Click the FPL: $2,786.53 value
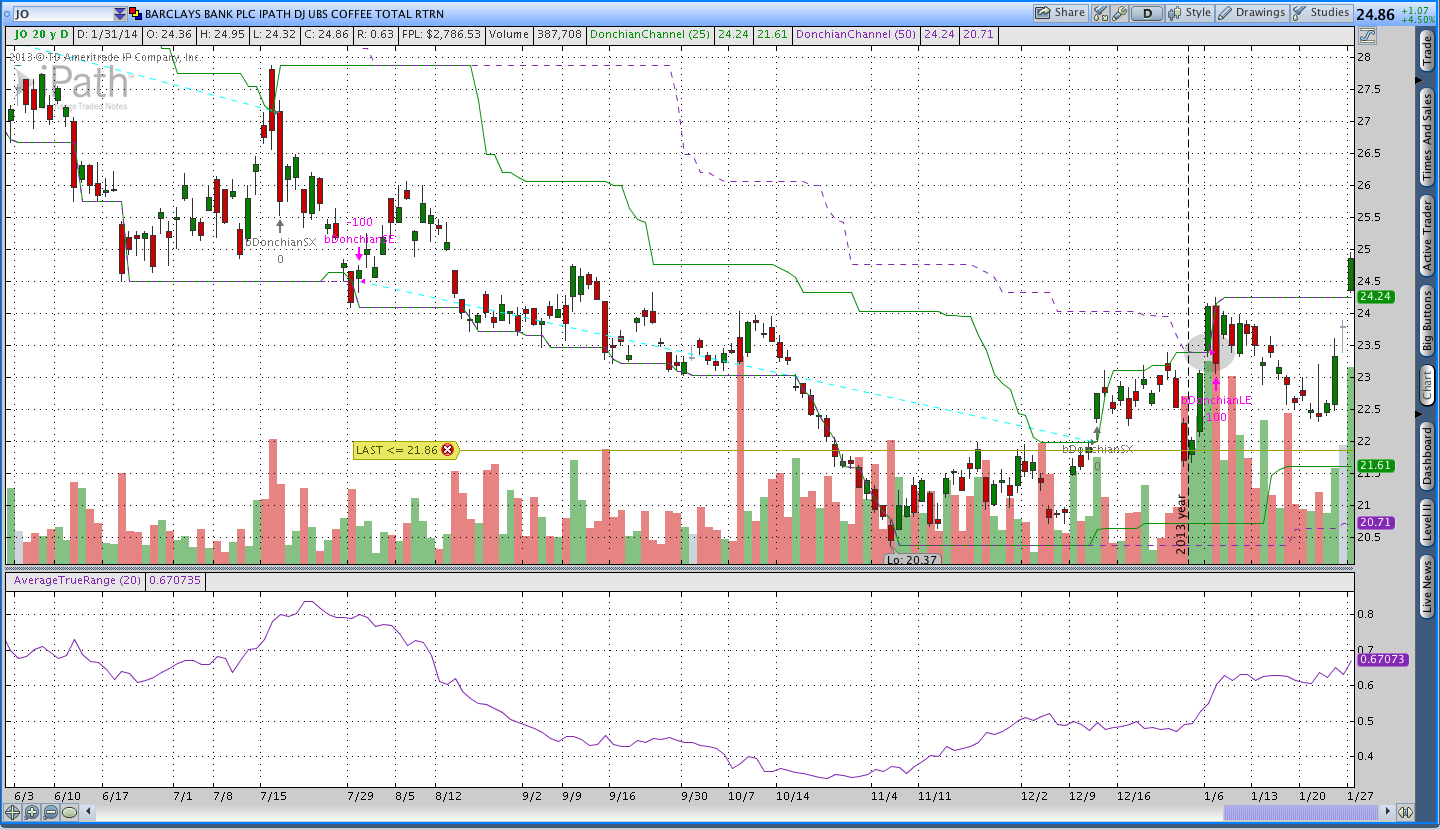1440x830 pixels. (x=441, y=34)
